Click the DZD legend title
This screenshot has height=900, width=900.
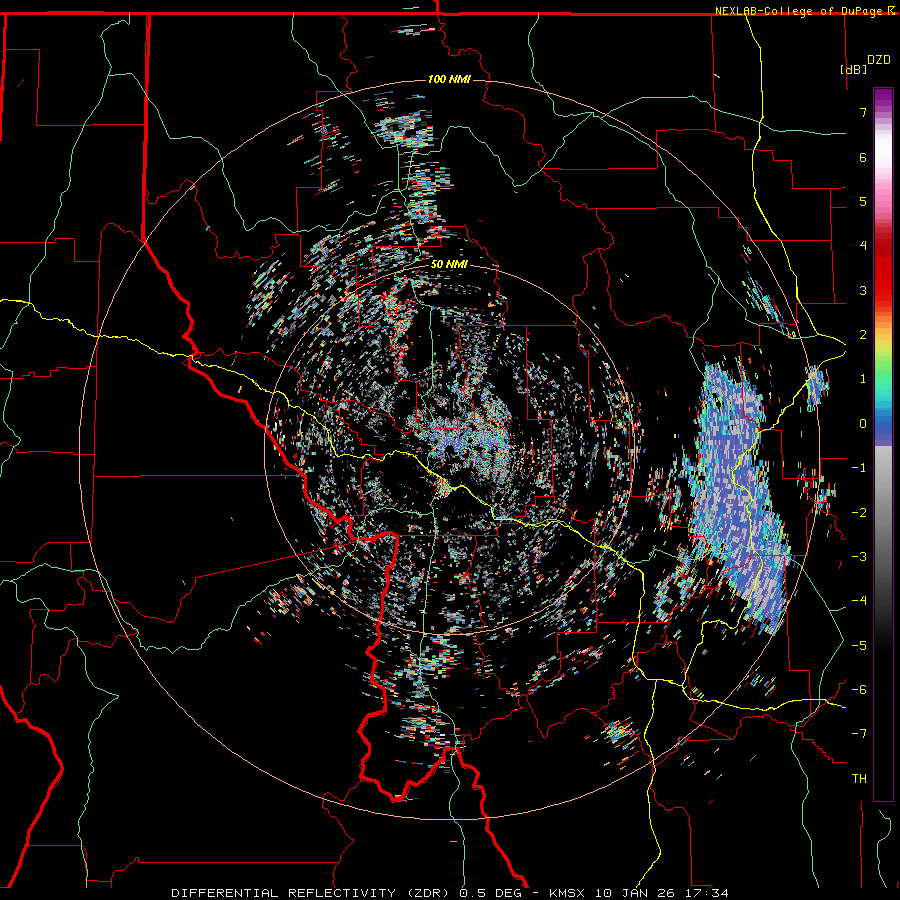tap(878, 59)
